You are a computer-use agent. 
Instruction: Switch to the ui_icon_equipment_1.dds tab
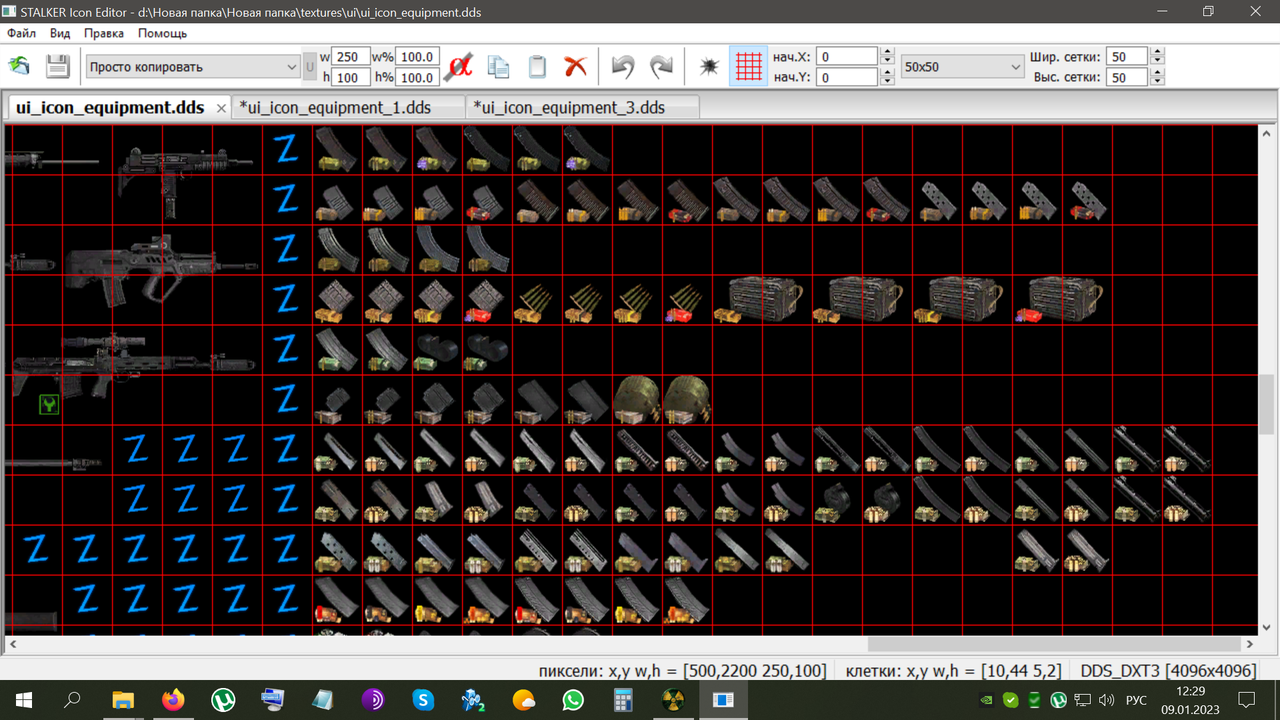click(348, 107)
